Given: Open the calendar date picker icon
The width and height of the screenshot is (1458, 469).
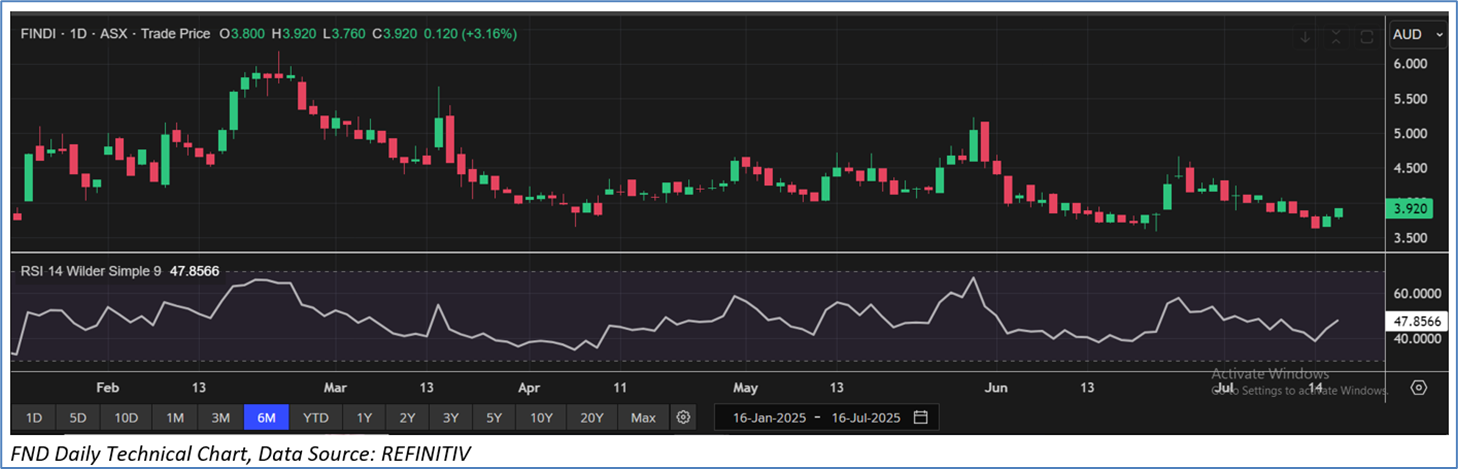Looking at the screenshot, I should 921,416.
